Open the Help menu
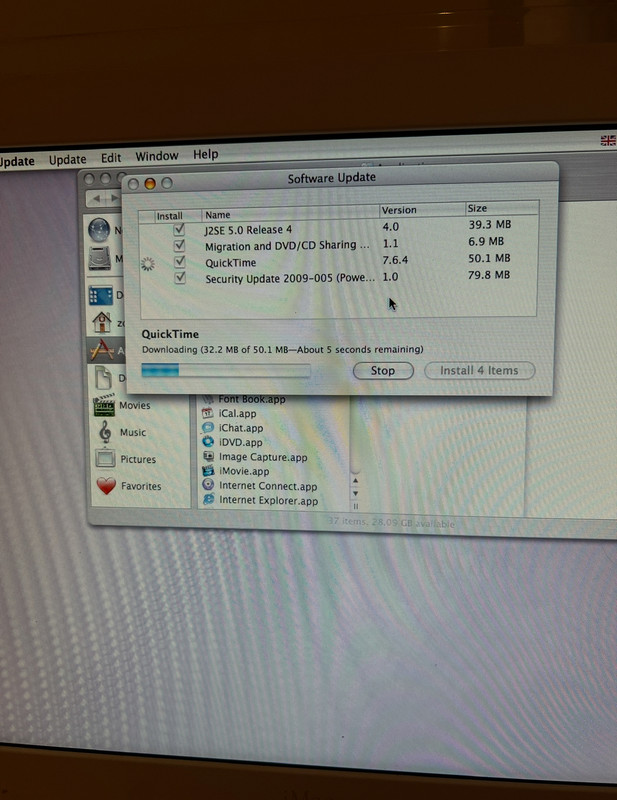Viewport: 617px width, 800px height. (x=205, y=154)
